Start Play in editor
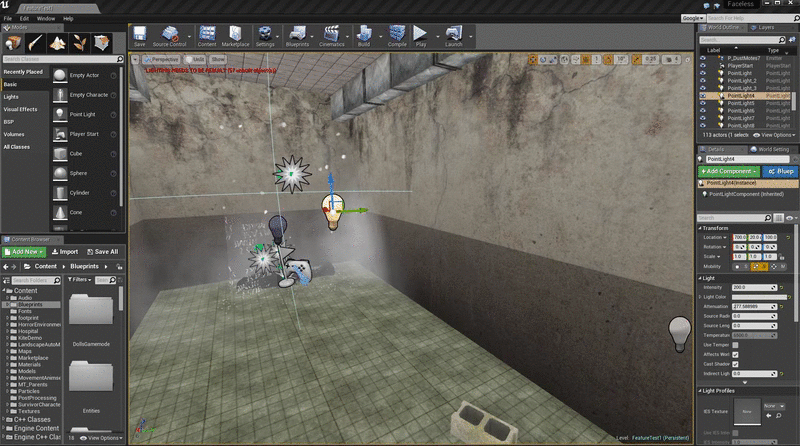Image resolution: width=800 pixels, height=446 pixels. [420, 36]
